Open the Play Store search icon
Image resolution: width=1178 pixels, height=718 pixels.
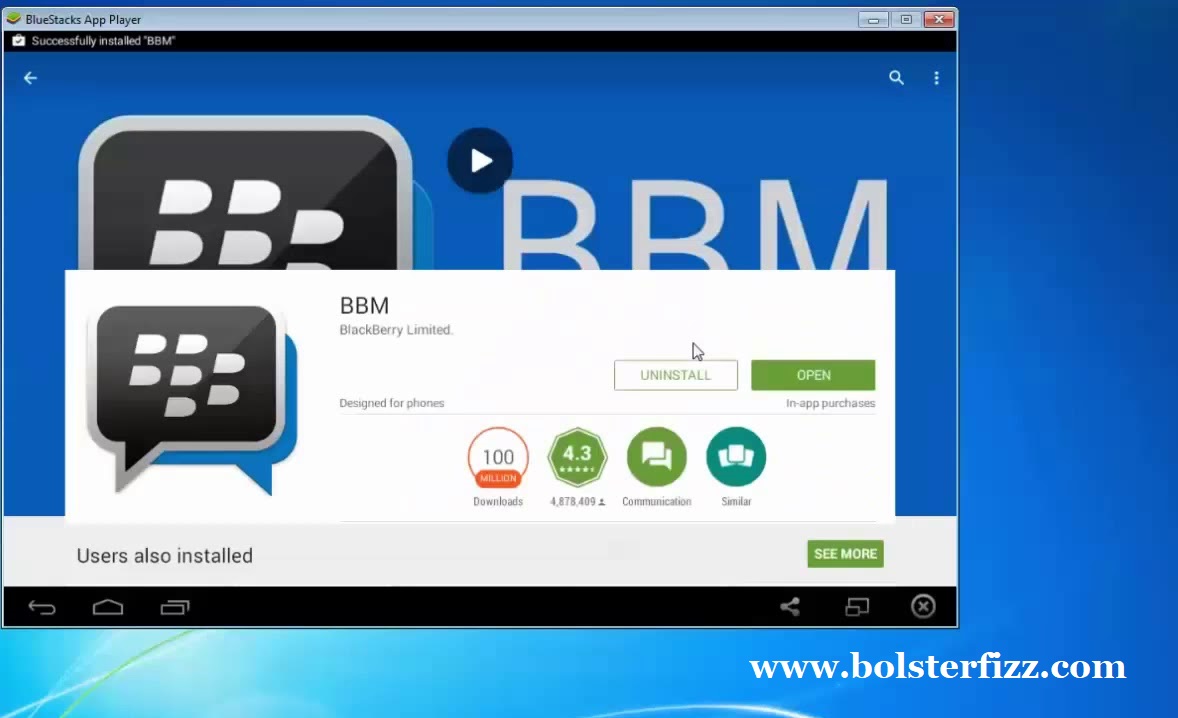[896, 77]
